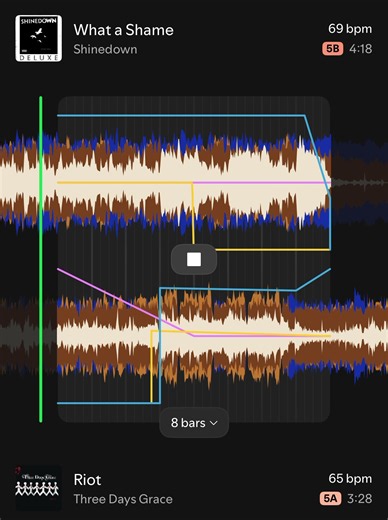Click the 65 bpm tempo label
Viewport: 388px width, 520px height.
pyautogui.click(x=350, y=479)
